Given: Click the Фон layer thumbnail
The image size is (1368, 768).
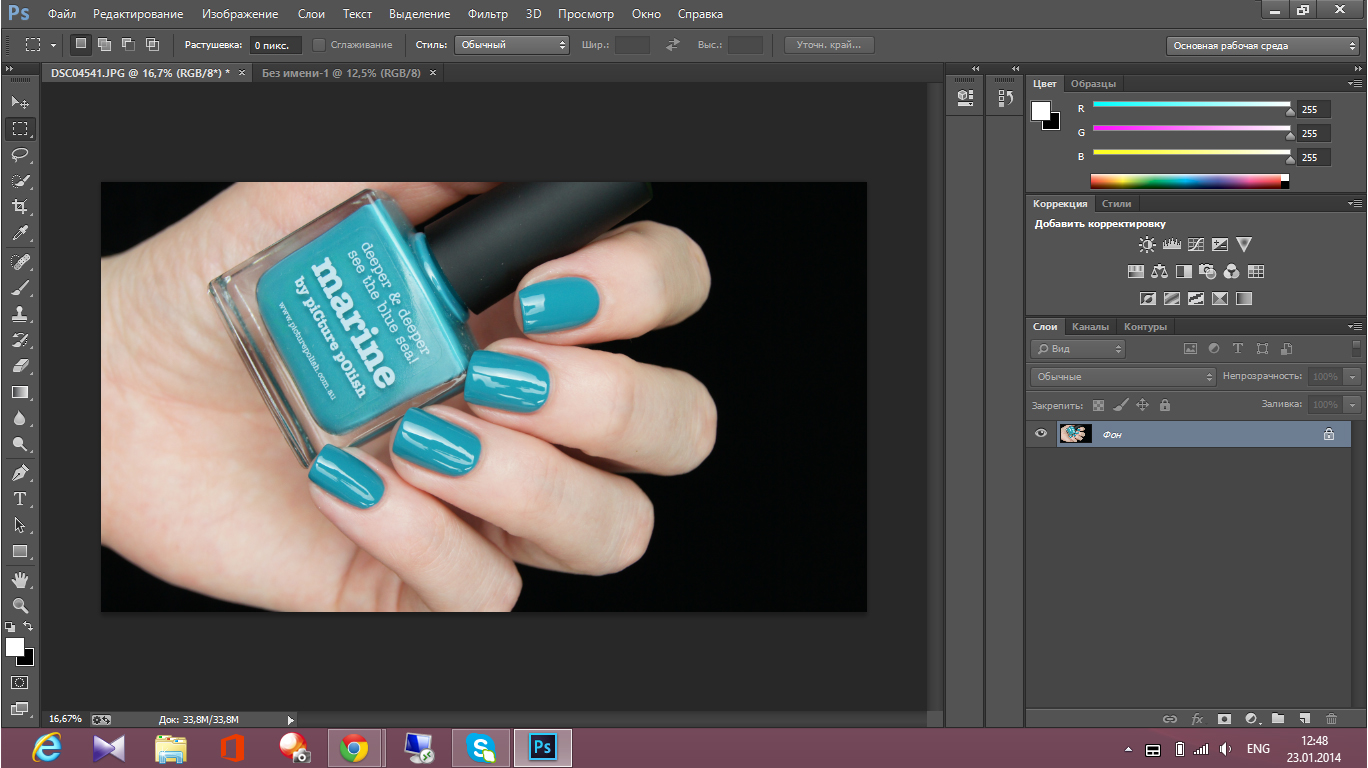Looking at the screenshot, I should click(x=1076, y=434).
